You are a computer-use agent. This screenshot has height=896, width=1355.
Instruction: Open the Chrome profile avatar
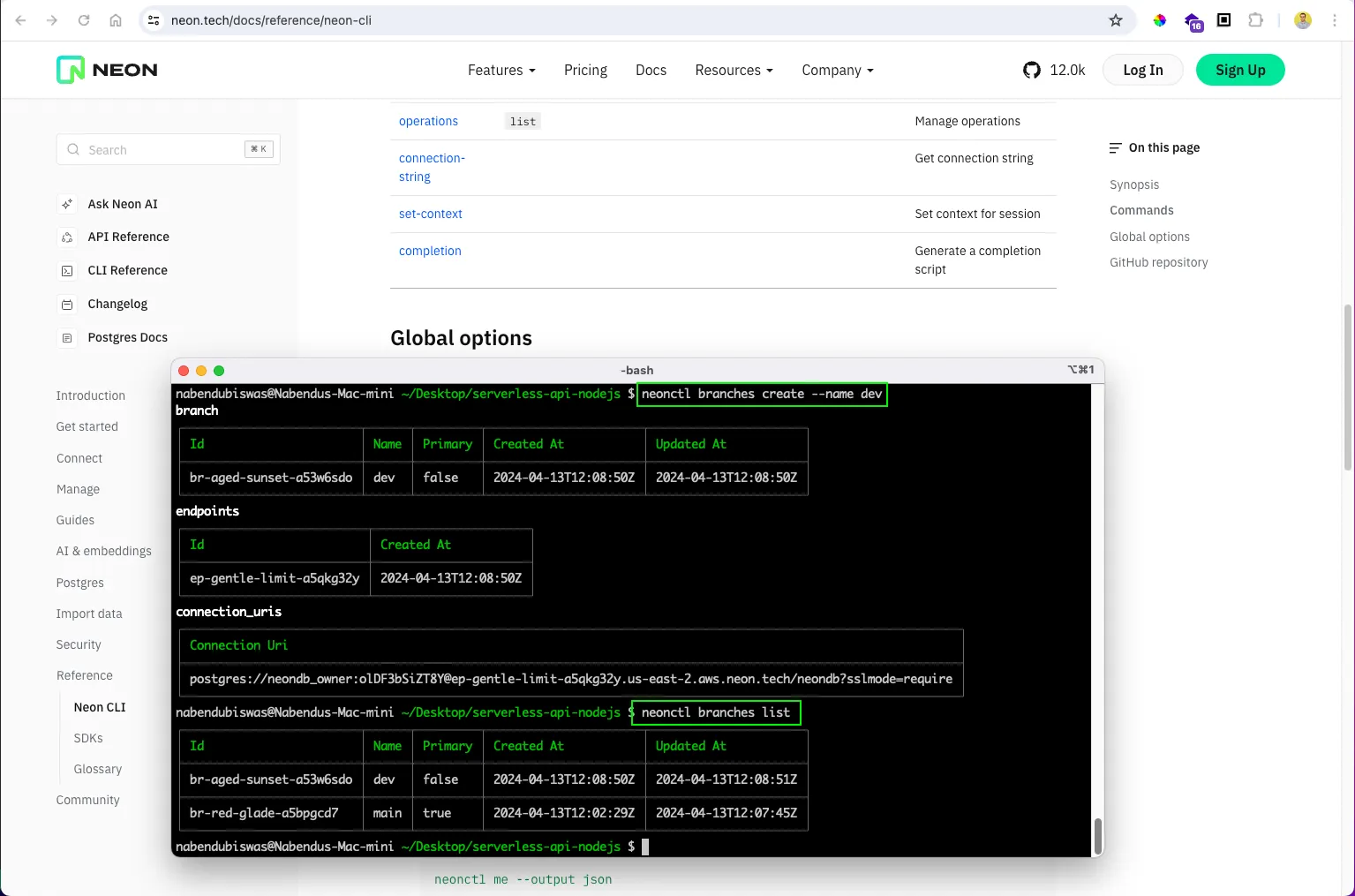point(1303,20)
